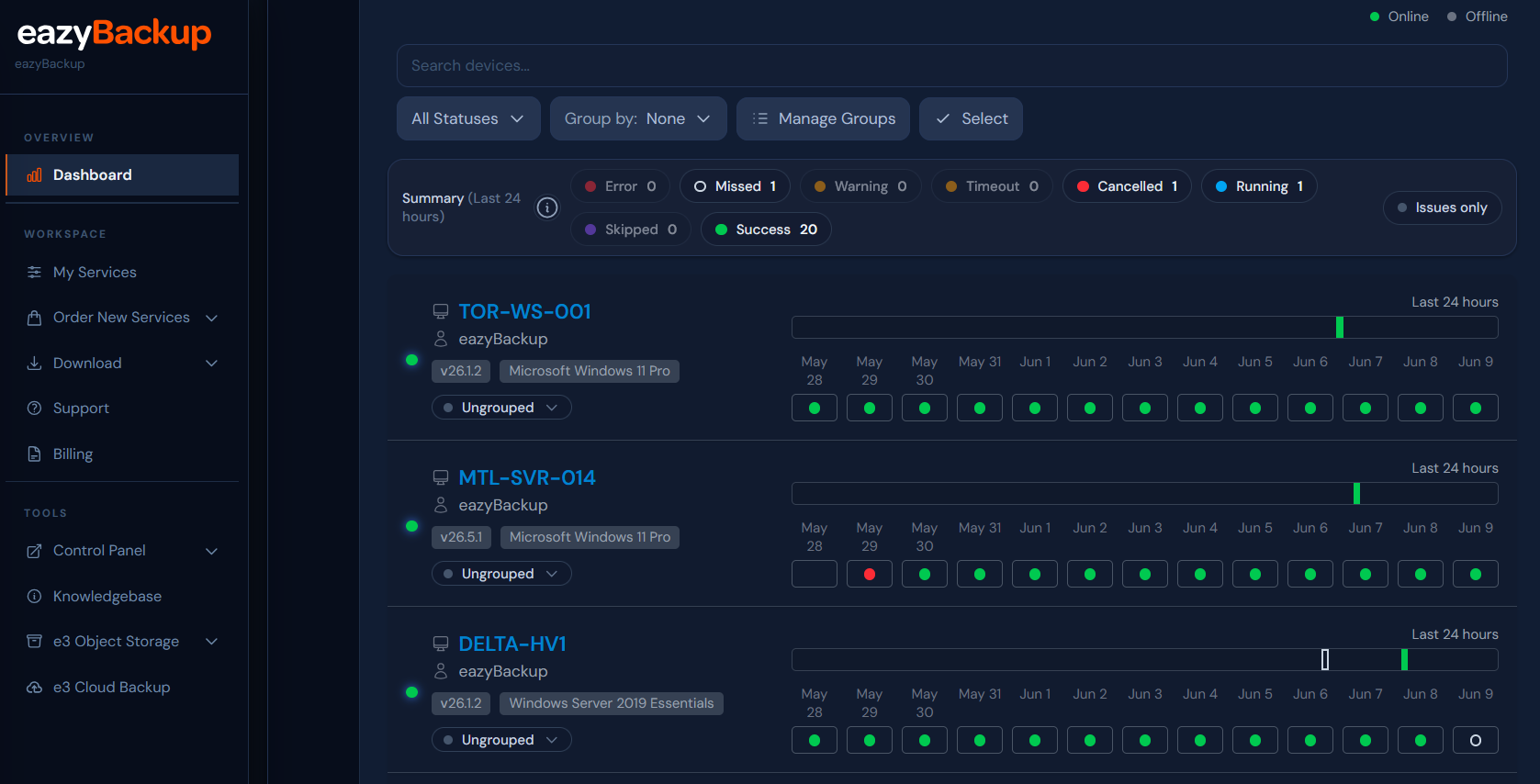Open My Services in the sidebar
This screenshot has width=1540, height=784.
[x=122, y=272]
